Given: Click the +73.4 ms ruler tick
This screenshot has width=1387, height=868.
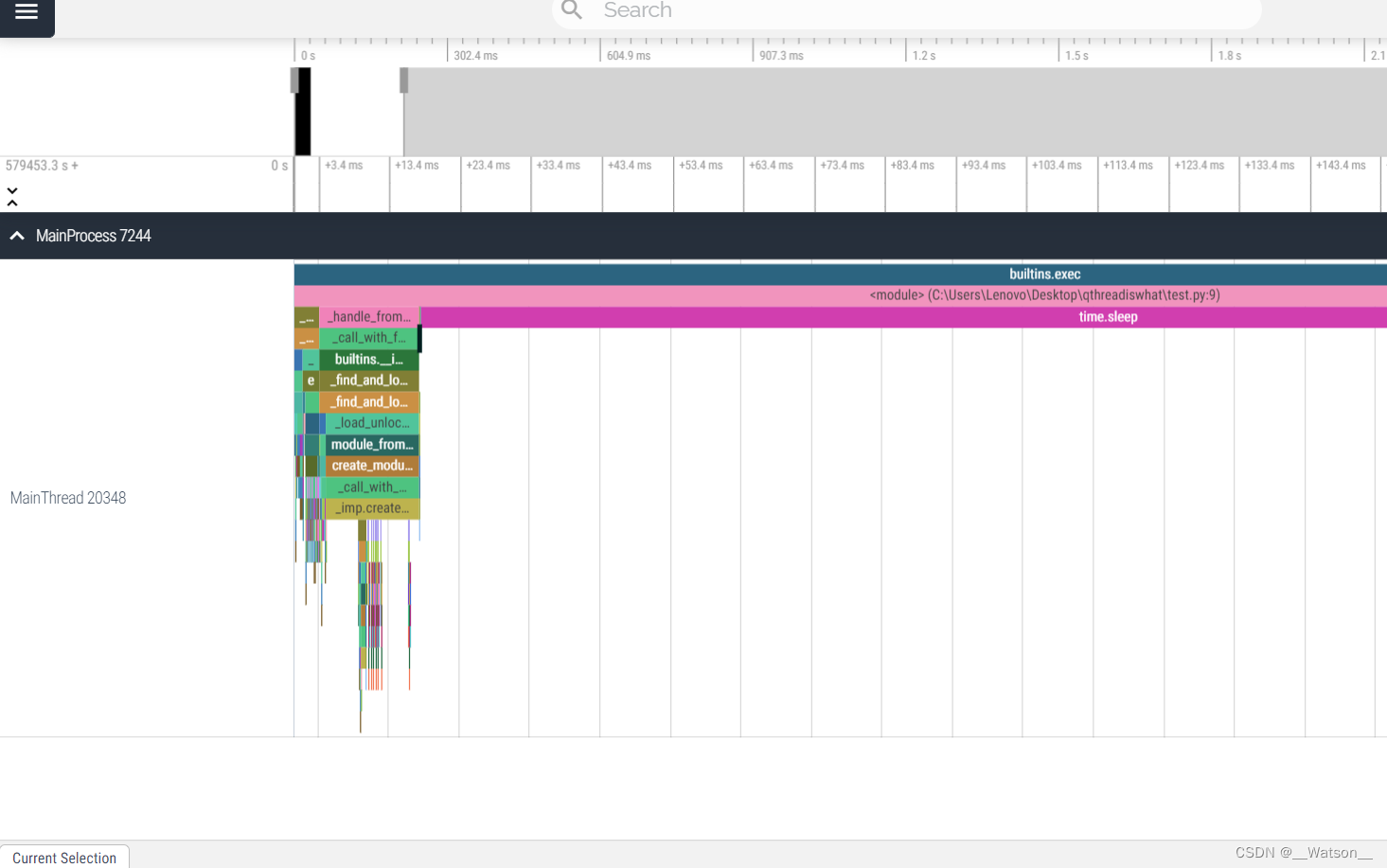Looking at the screenshot, I should coord(843,166).
